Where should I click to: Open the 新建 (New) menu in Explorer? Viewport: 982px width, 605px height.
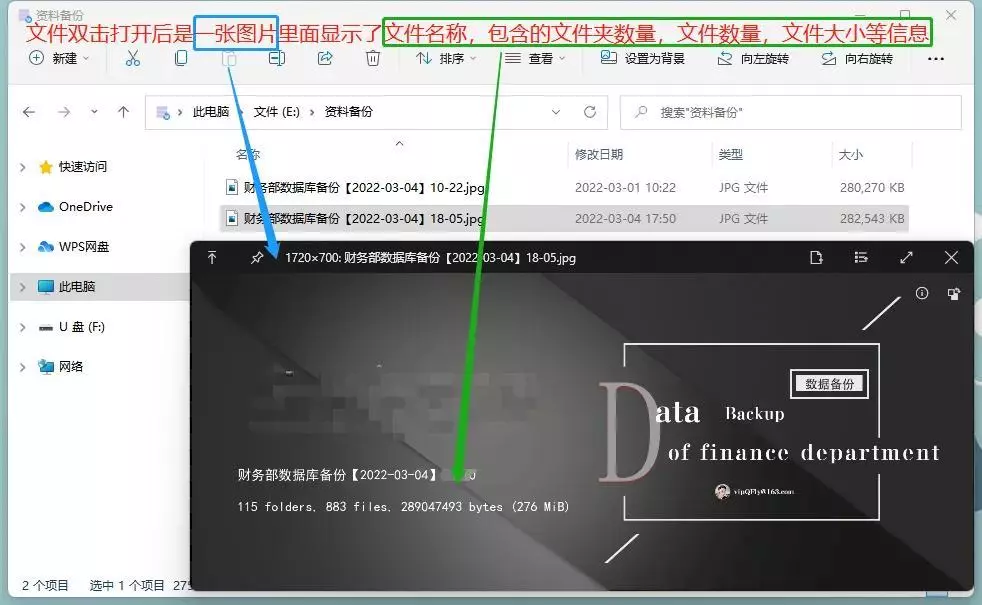click(x=59, y=58)
